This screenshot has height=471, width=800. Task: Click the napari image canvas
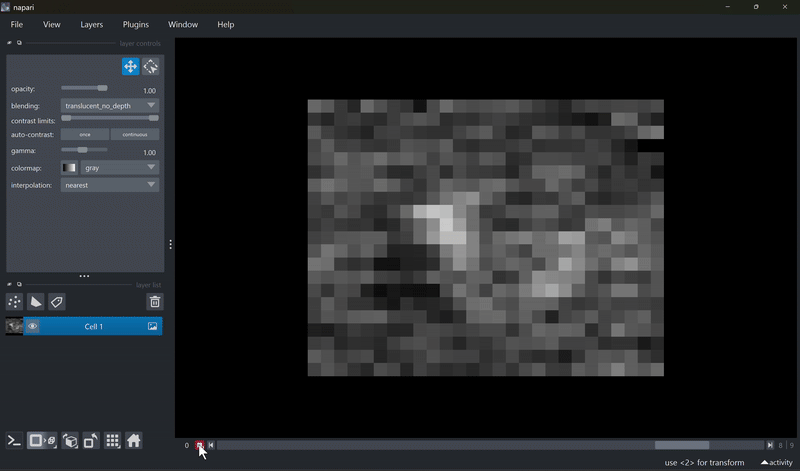pos(486,238)
